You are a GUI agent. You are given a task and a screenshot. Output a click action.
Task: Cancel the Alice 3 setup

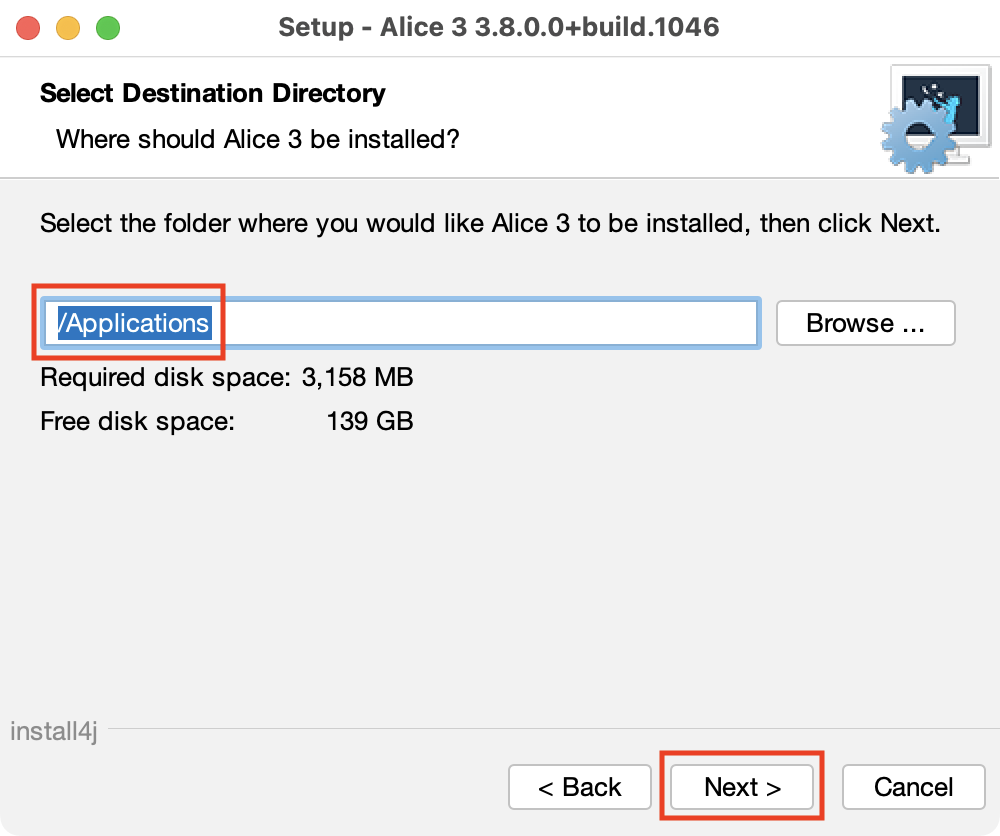click(913, 787)
